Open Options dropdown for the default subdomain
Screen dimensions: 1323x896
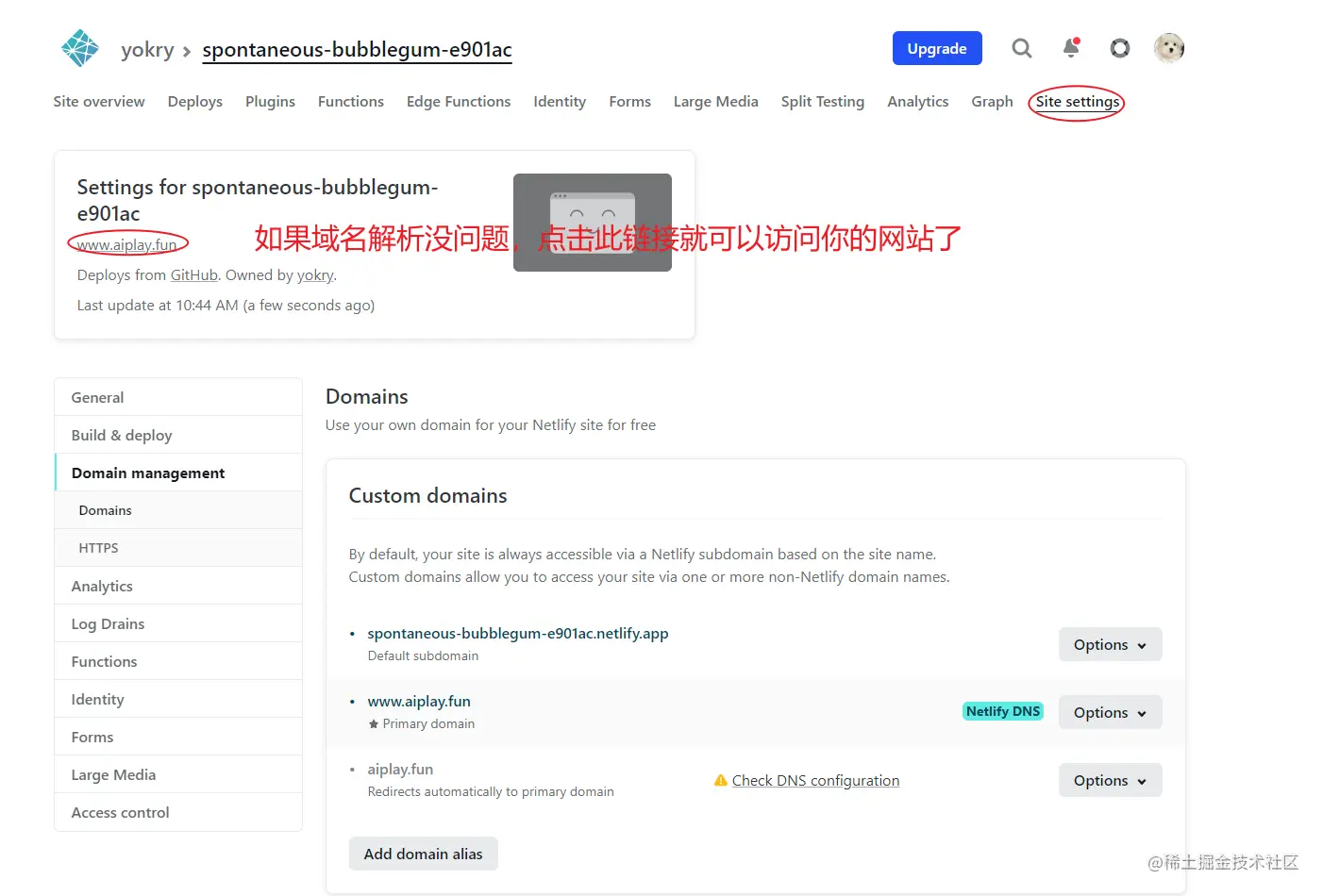[x=1110, y=644]
